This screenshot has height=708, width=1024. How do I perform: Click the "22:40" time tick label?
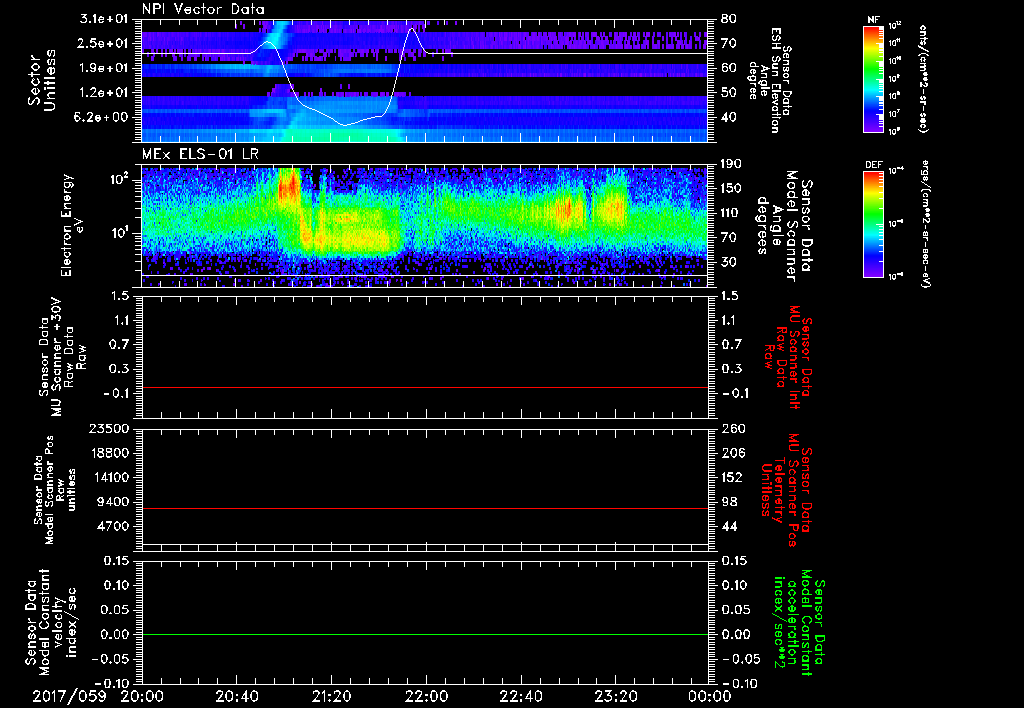pos(520,696)
